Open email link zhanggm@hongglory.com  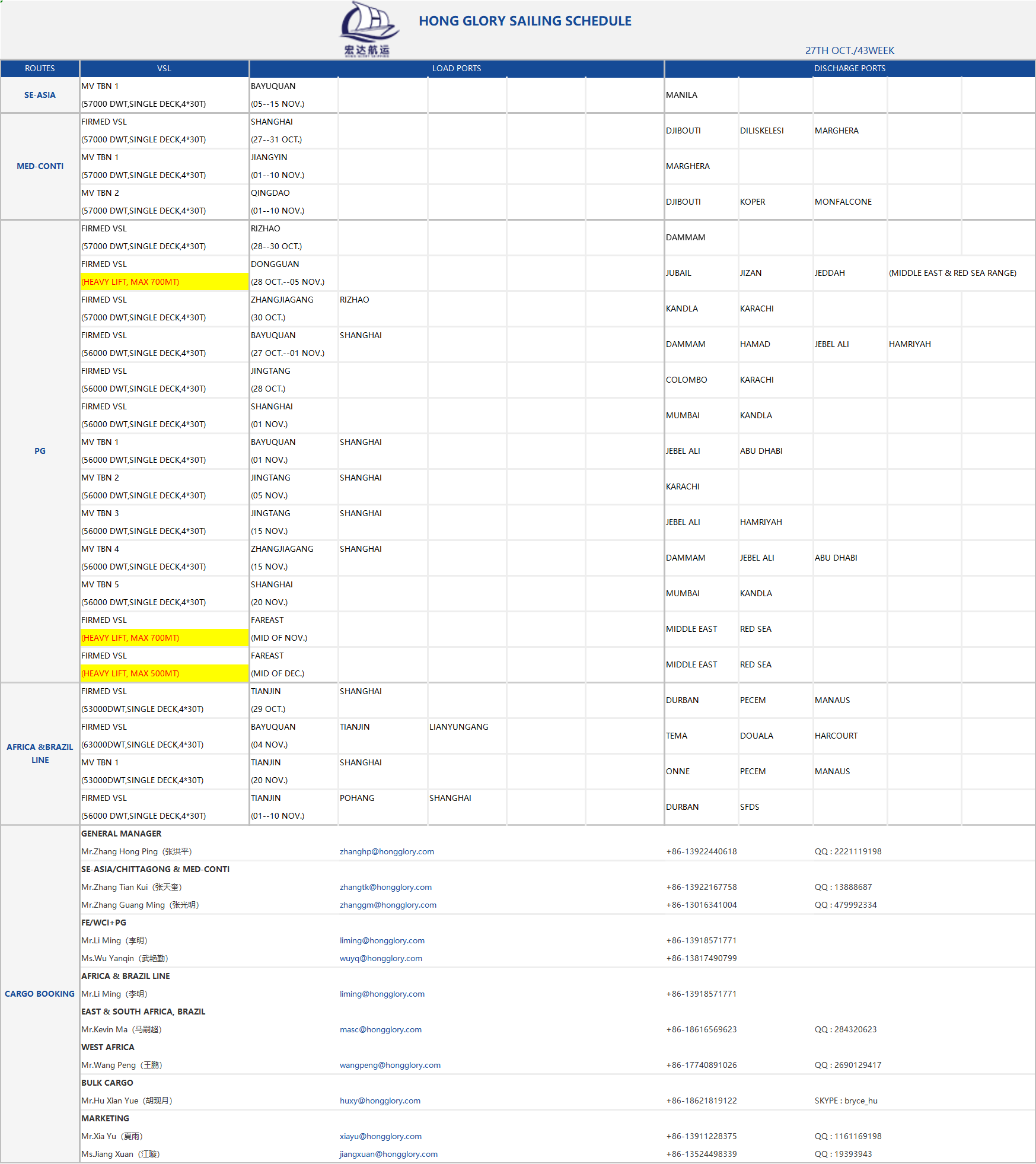click(x=388, y=905)
